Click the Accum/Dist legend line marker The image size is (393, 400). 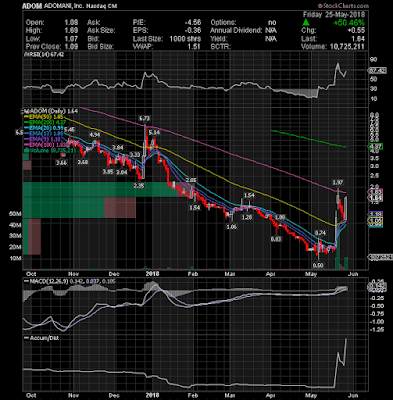(x=26, y=338)
